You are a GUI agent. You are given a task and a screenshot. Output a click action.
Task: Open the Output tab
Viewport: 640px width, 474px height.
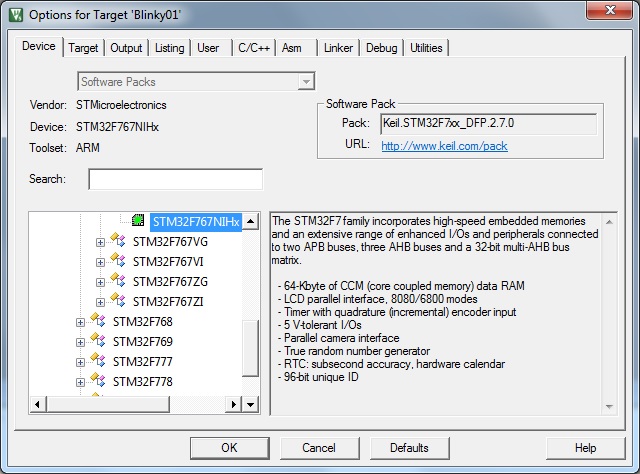coord(126,48)
